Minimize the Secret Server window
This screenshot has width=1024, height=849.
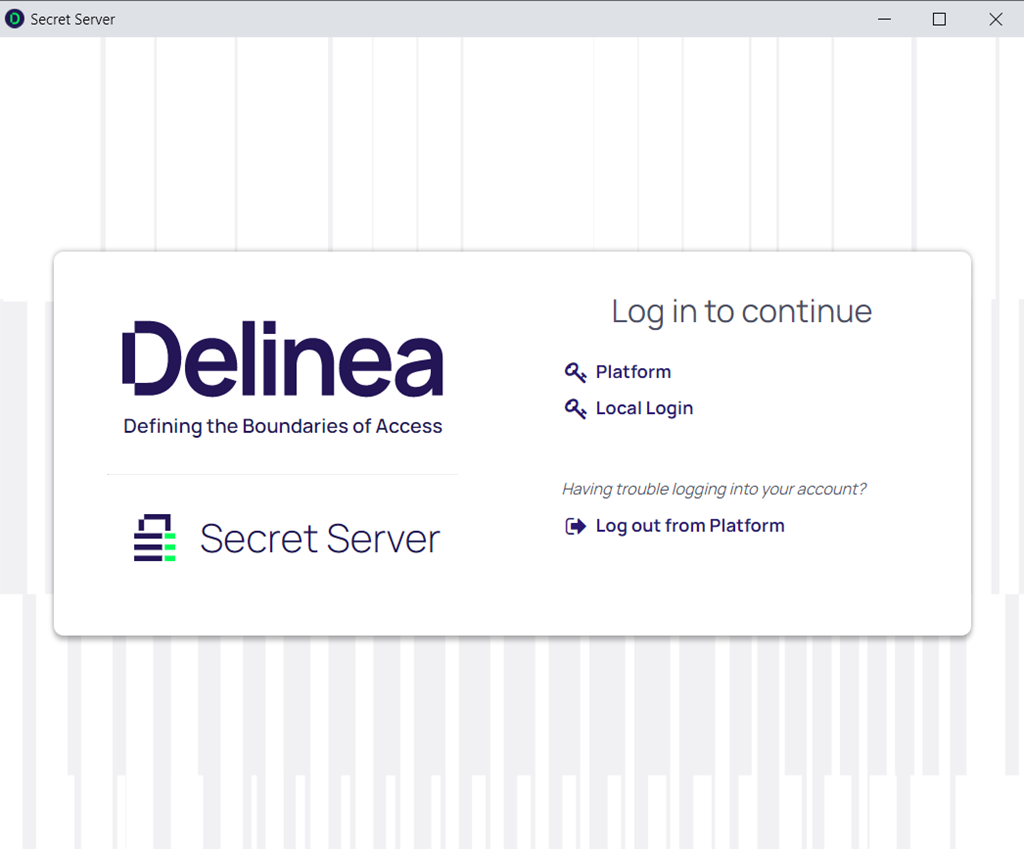[x=883, y=19]
